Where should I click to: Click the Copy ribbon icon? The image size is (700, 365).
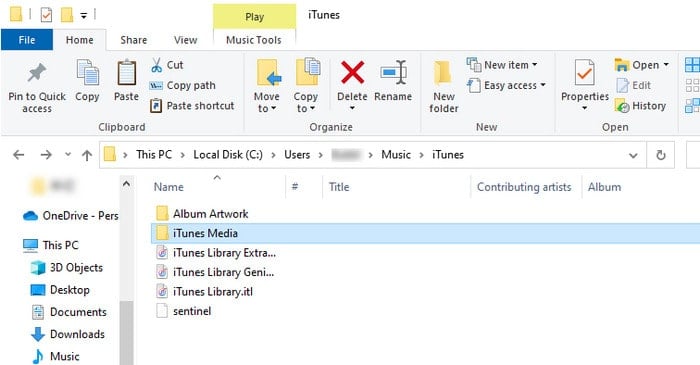(x=88, y=81)
